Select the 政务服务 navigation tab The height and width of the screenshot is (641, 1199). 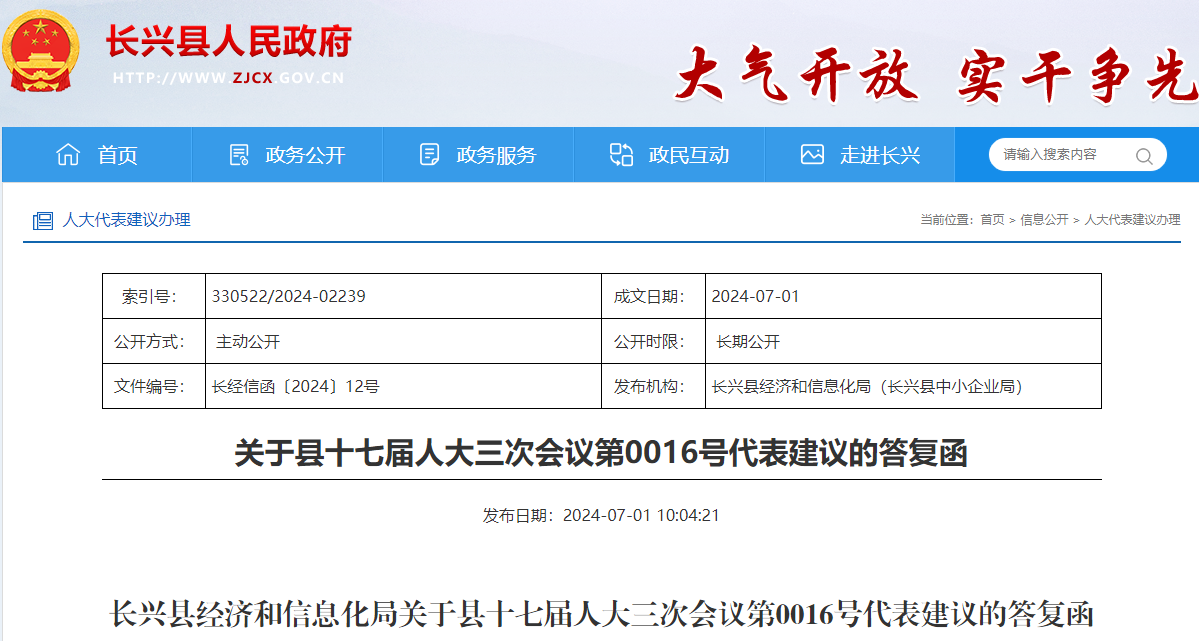496,155
